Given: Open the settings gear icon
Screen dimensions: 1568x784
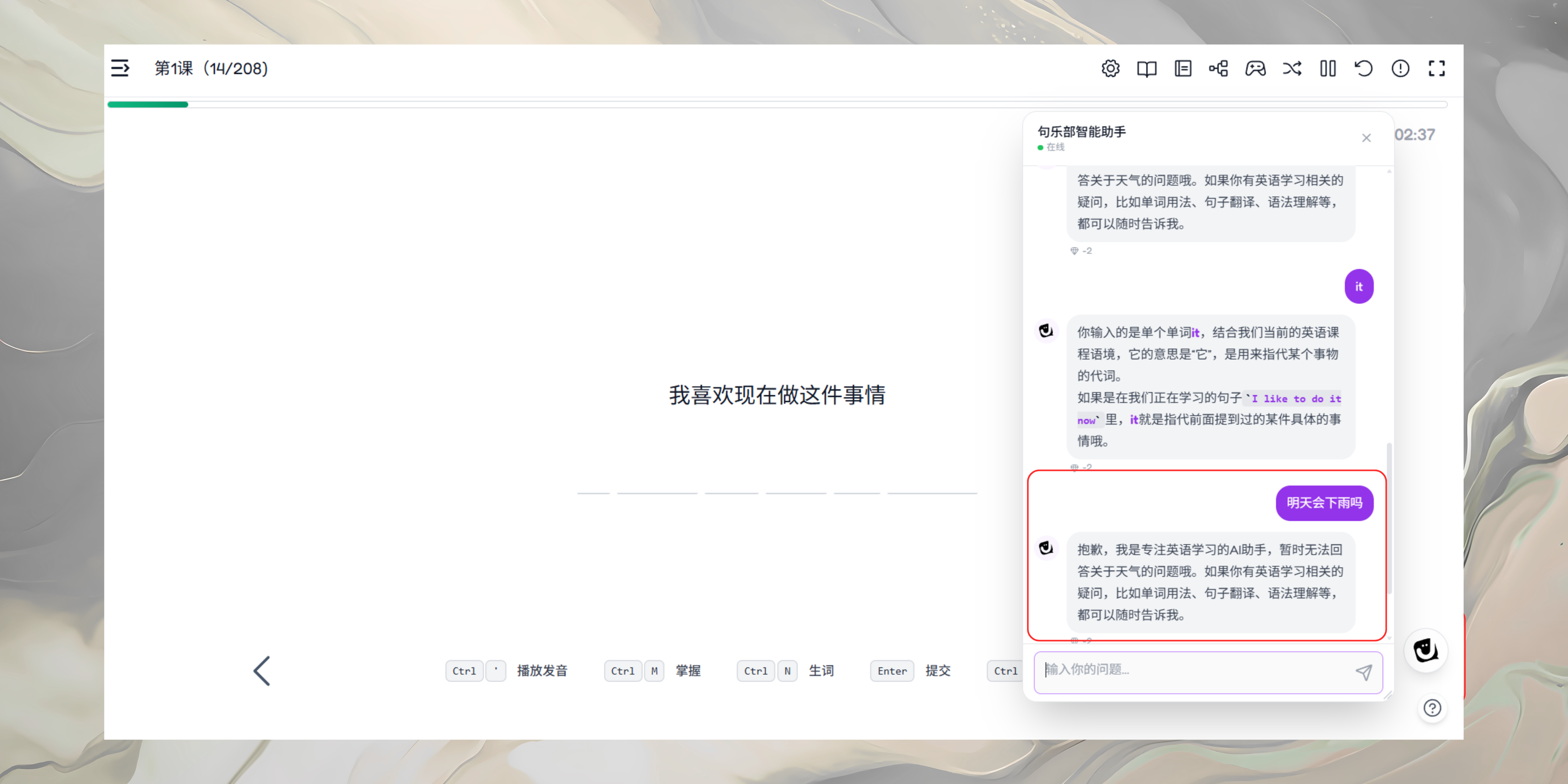Looking at the screenshot, I should pos(1110,68).
